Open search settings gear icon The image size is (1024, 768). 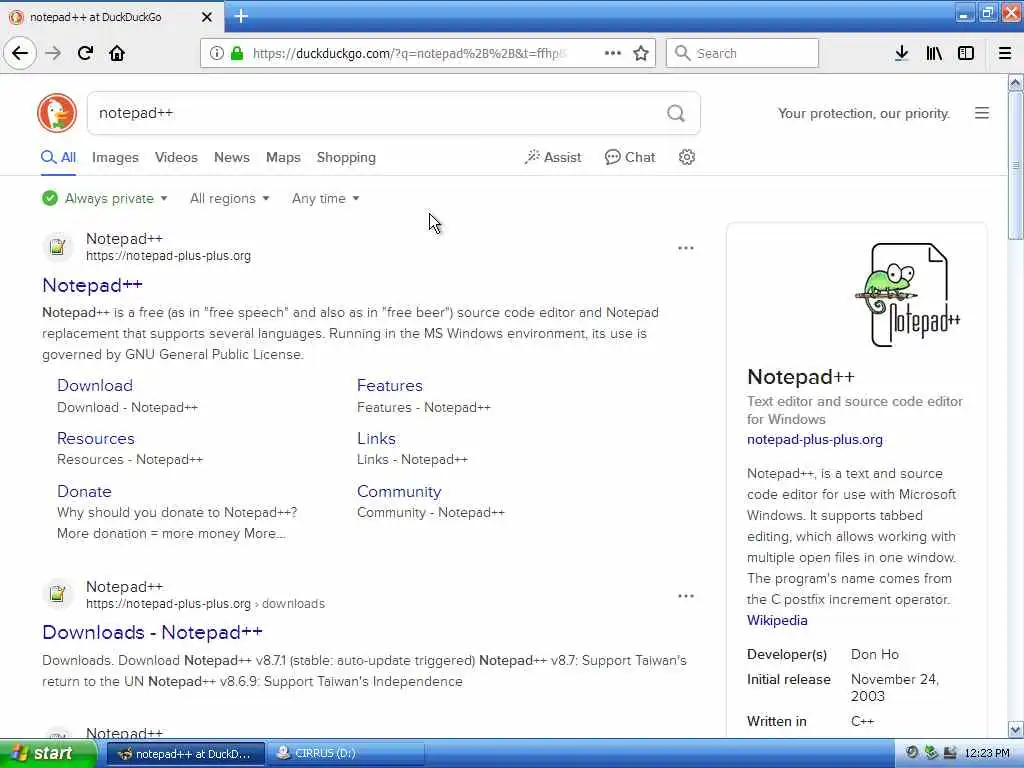(x=686, y=157)
